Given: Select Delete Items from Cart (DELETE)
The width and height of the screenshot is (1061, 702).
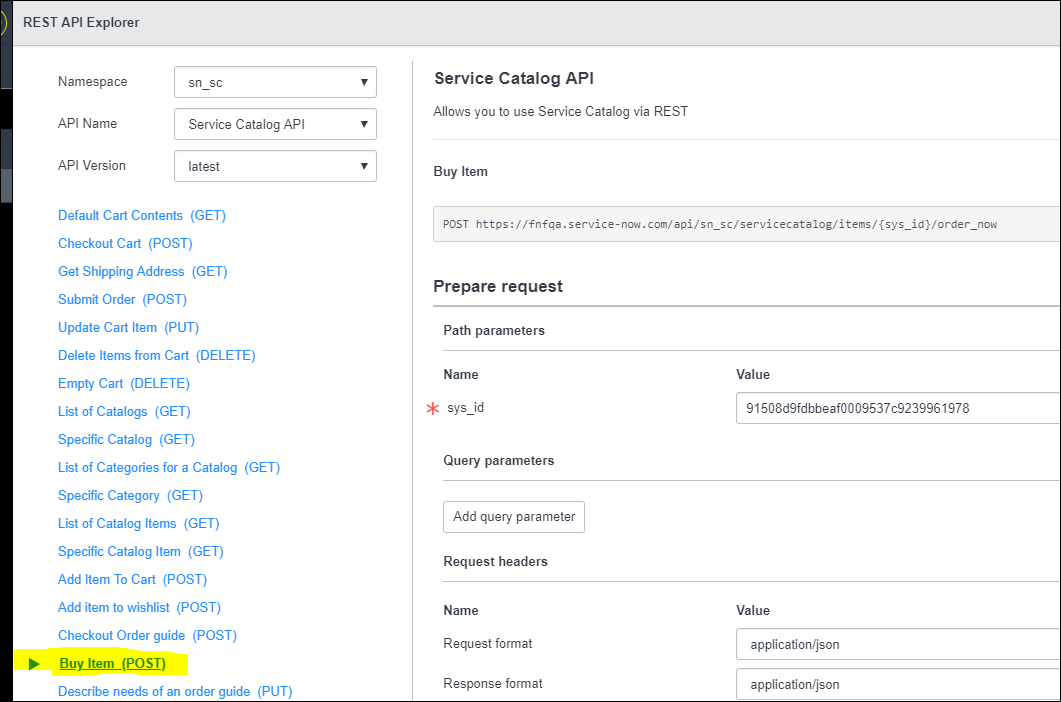Looking at the screenshot, I should 156,356.
